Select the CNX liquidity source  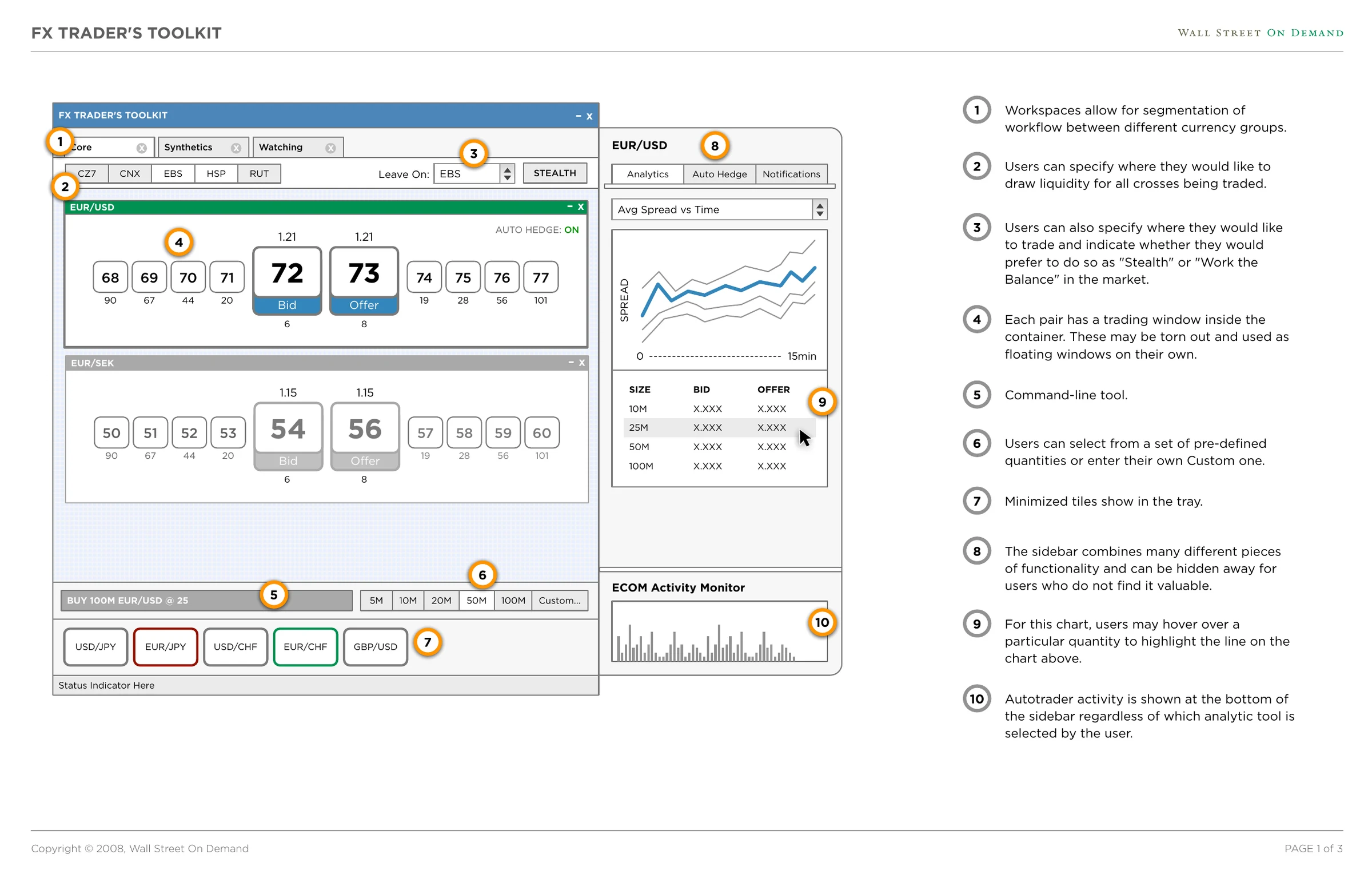(130, 174)
